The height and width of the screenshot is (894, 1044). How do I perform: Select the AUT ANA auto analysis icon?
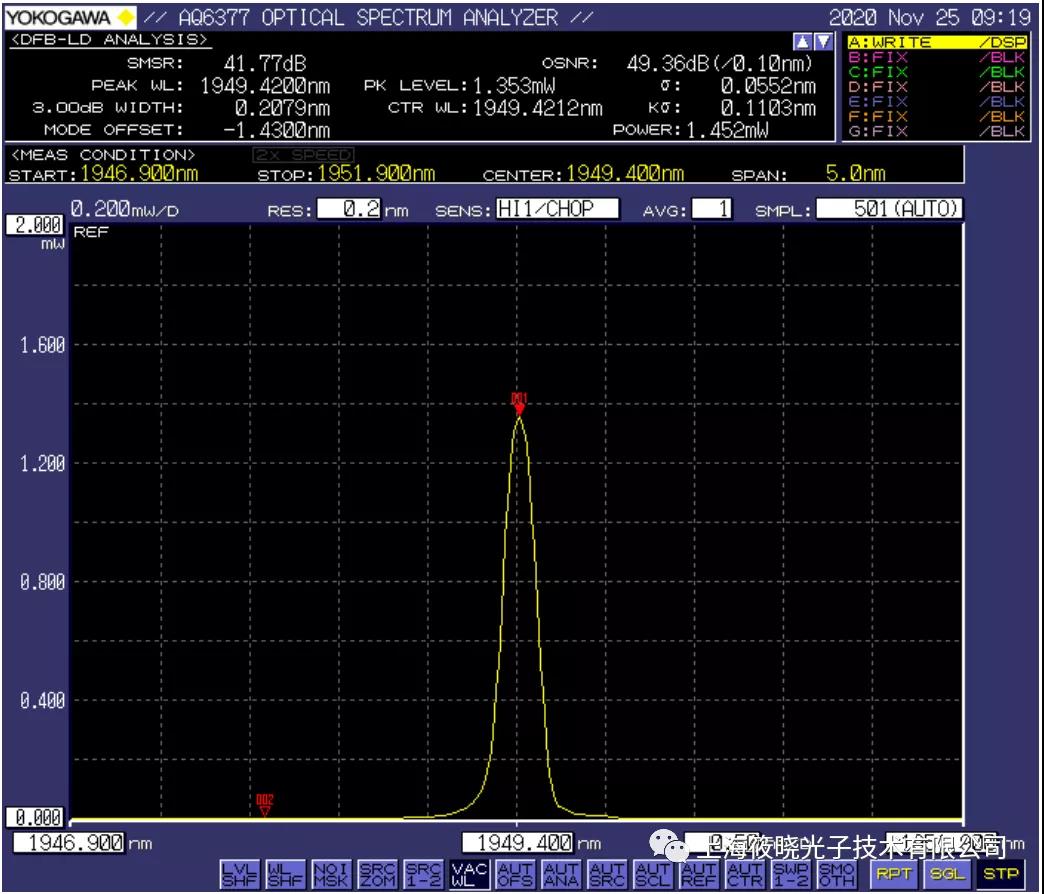click(x=561, y=874)
